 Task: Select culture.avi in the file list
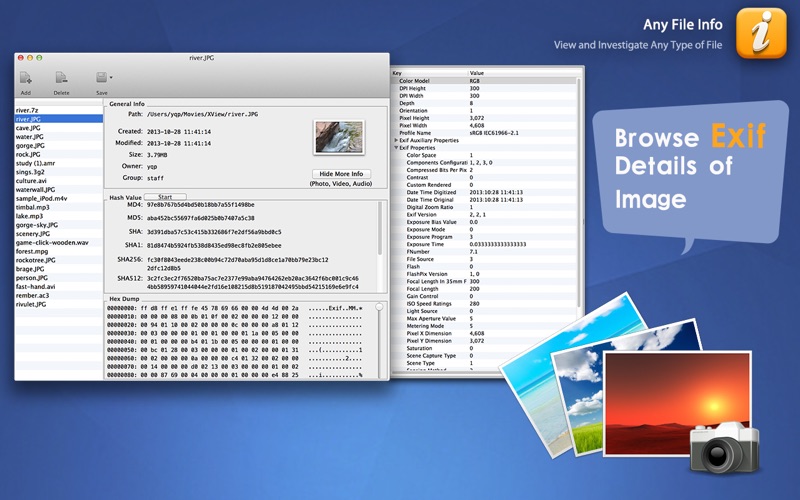59,181
